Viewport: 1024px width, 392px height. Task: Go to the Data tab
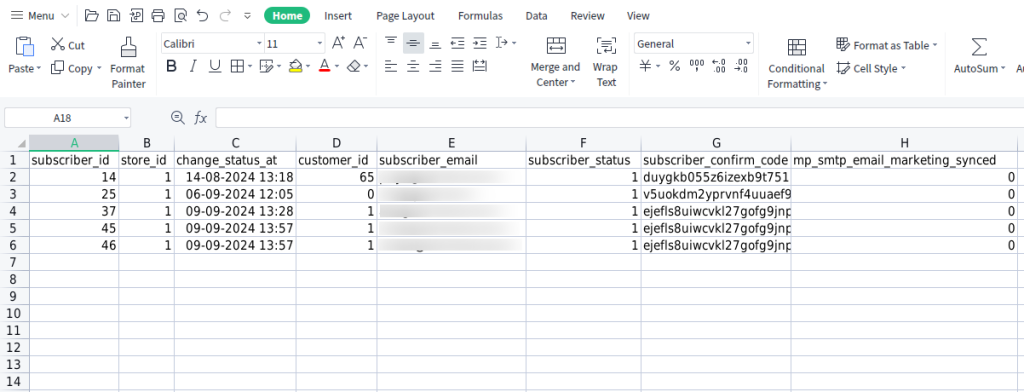536,16
